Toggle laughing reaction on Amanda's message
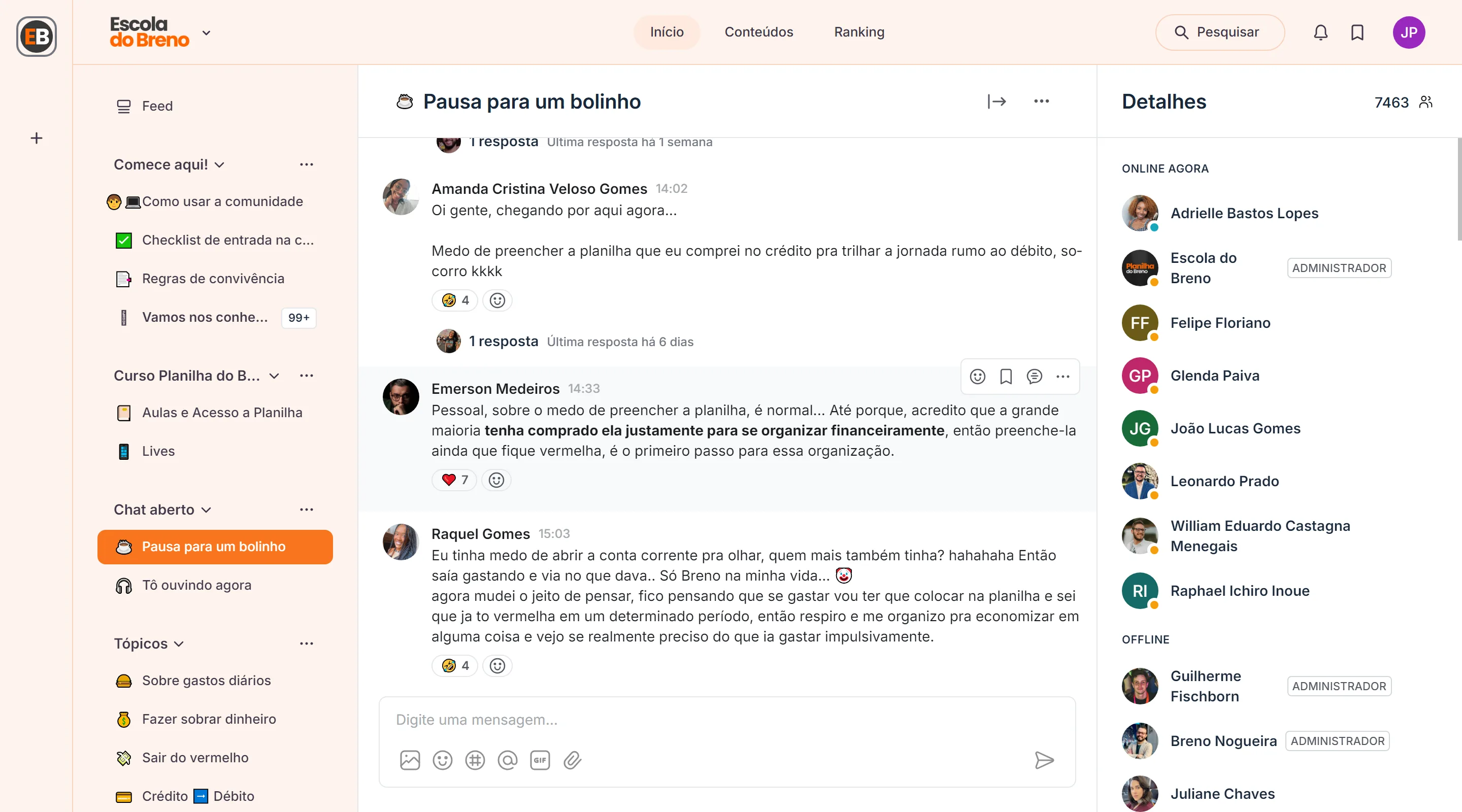The height and width of the screenshot is (812, 1462). point(455,300)
